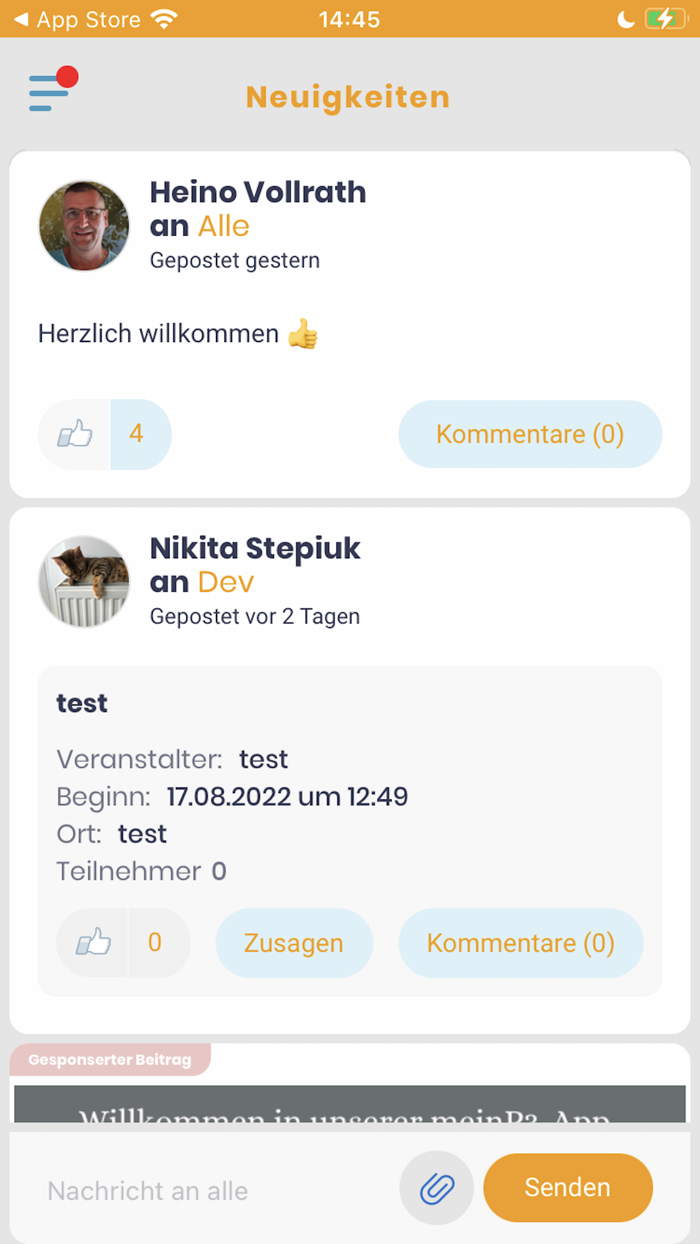Screen dimensions: 700x1244
Task: Select the Alle audience link on Heino's post
Action: [x=222, y=226]
